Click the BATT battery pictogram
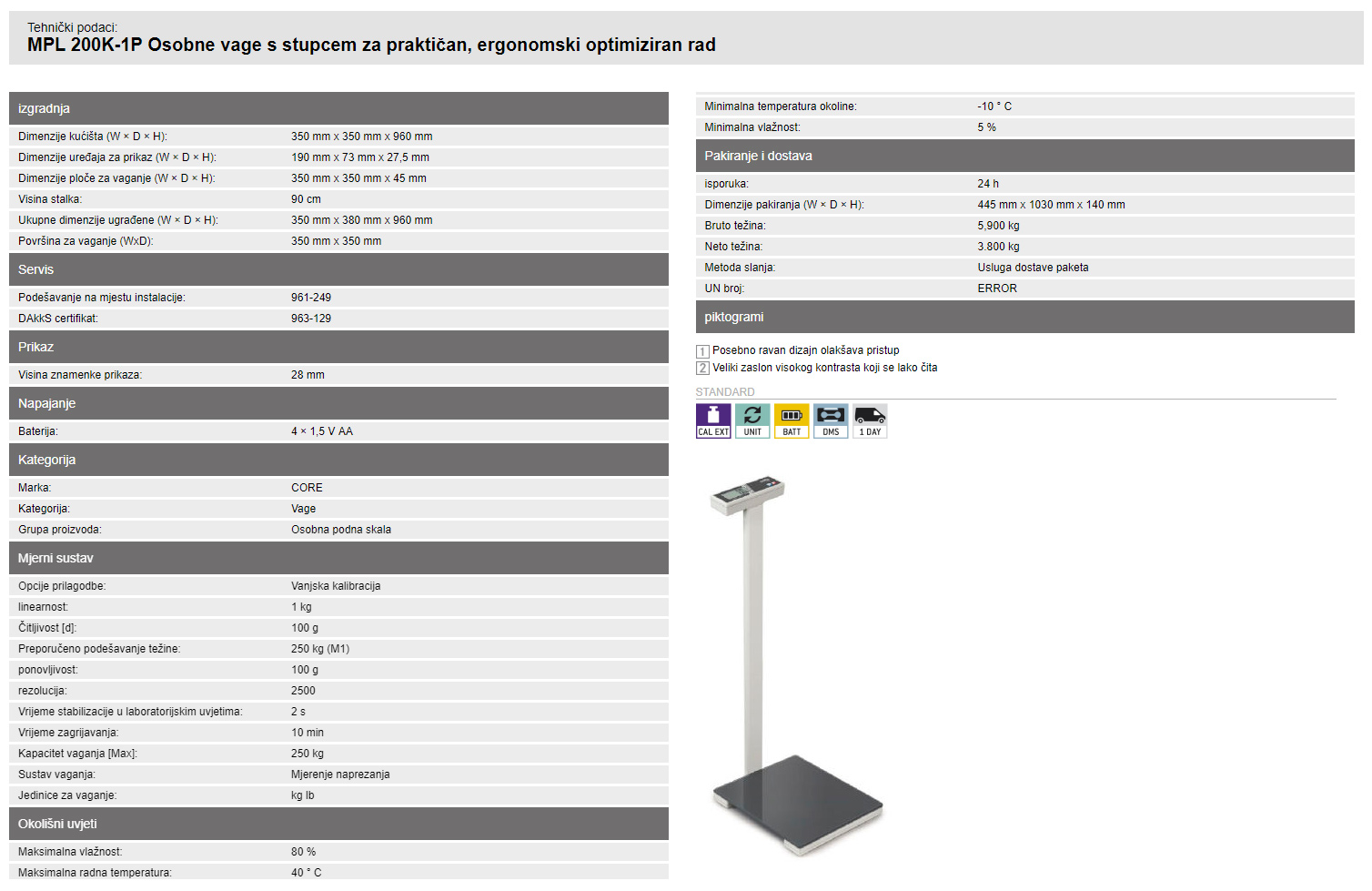 pos(792,420)
